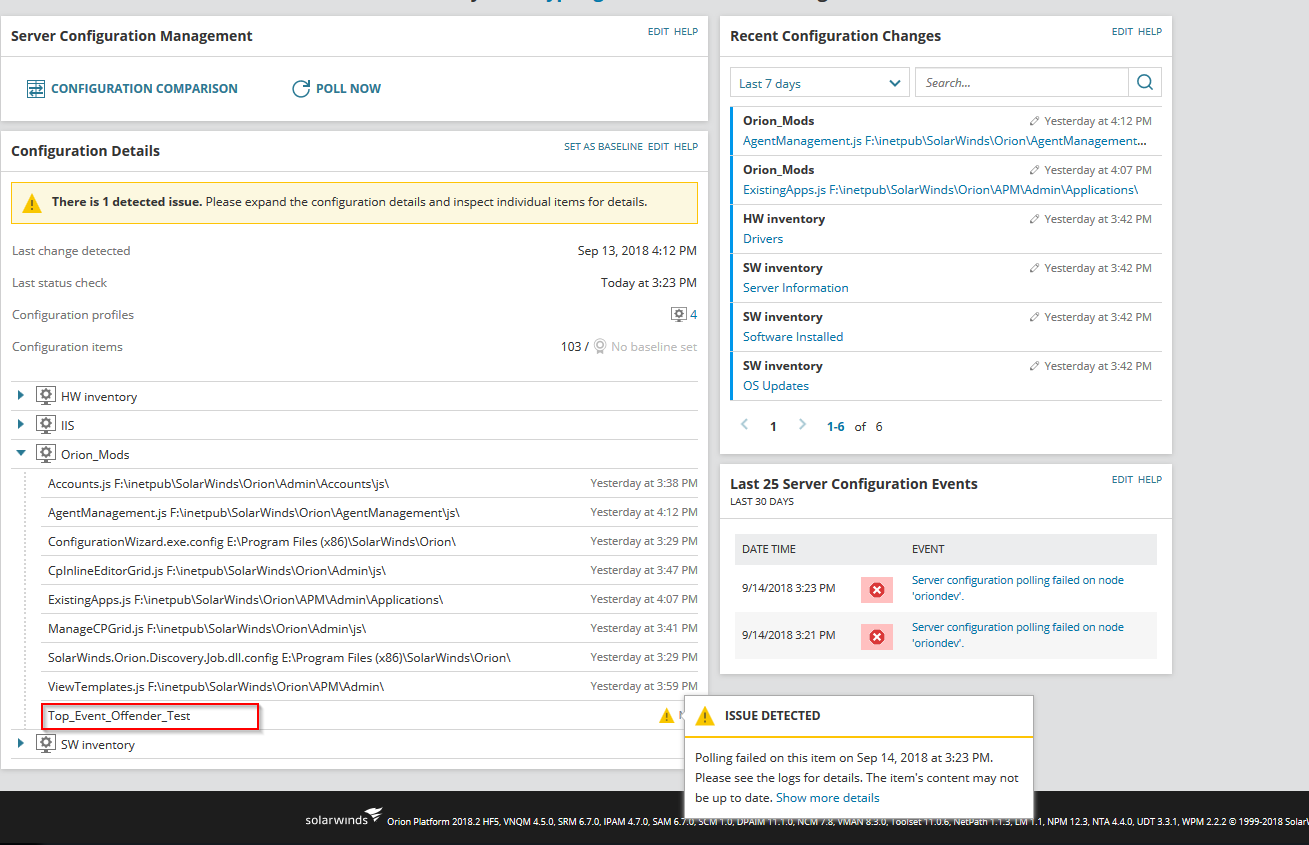Click configuration profiles gear icon

pyautogui.click(x=679, y=315)
